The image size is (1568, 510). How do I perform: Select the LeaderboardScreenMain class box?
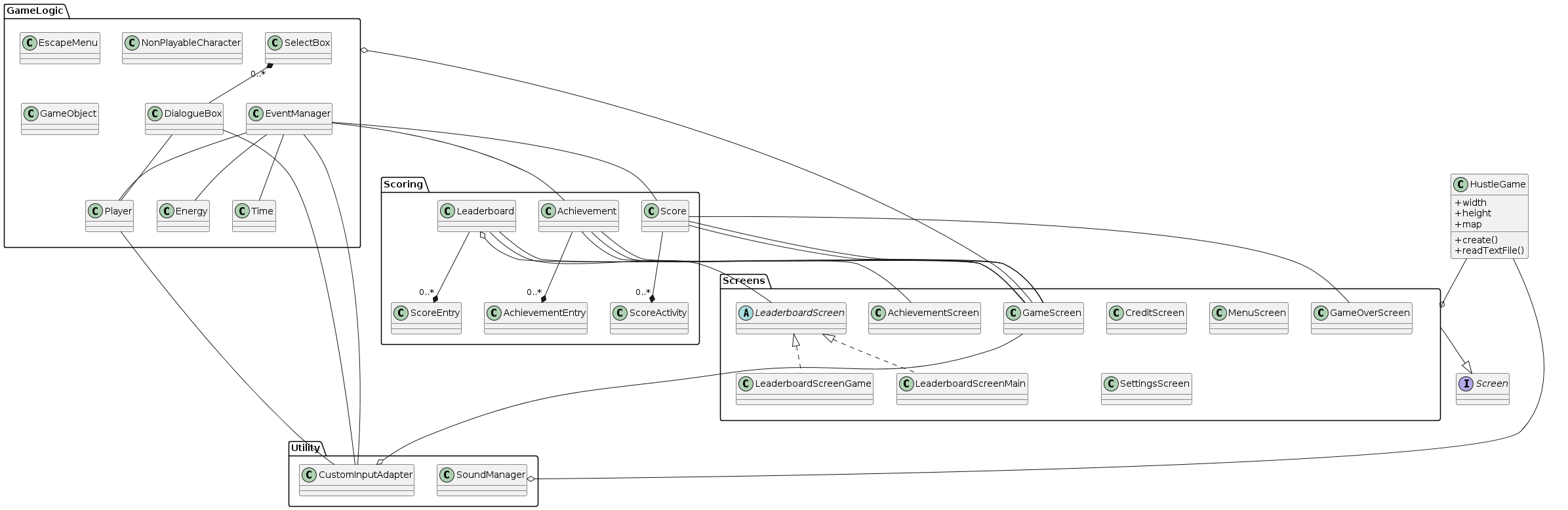961,389
